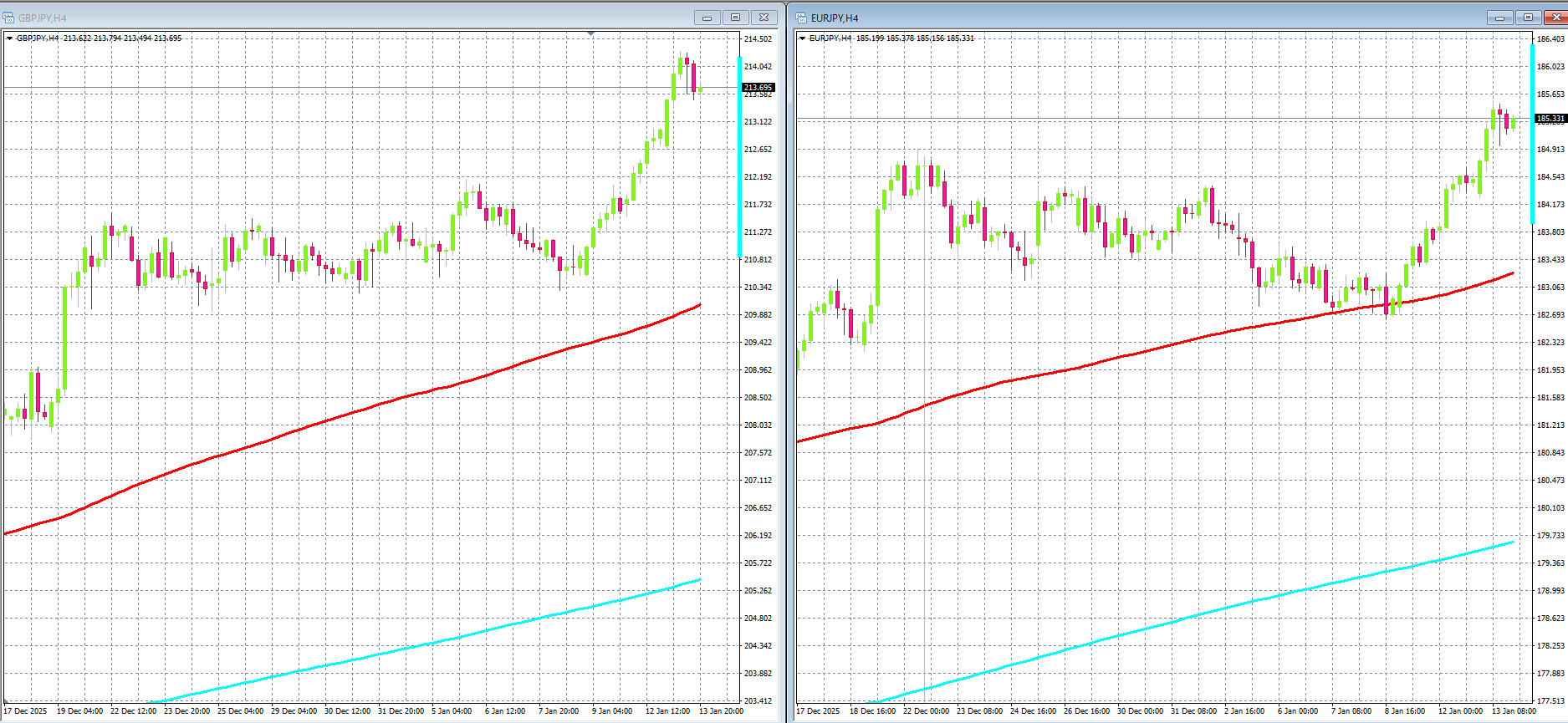Click the GBPJPY chart window icon

(9, 18)
